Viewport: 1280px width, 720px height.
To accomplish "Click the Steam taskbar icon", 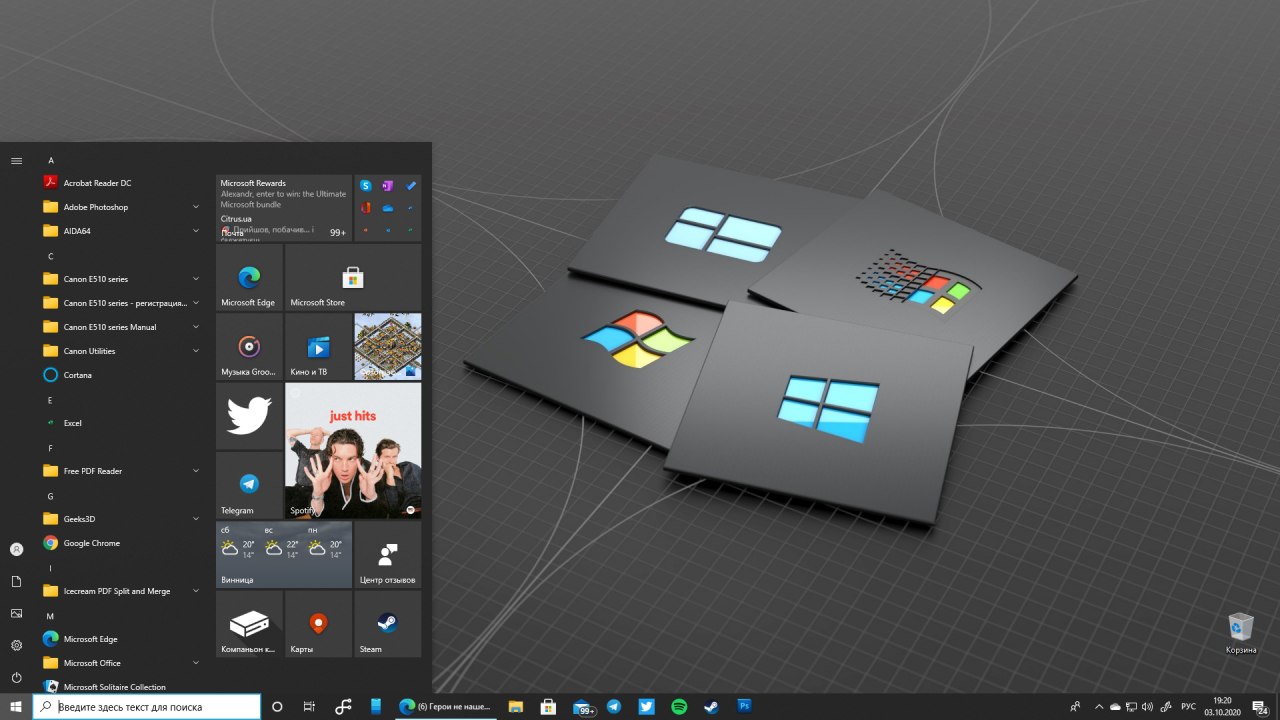I will (x=711, y=706).
